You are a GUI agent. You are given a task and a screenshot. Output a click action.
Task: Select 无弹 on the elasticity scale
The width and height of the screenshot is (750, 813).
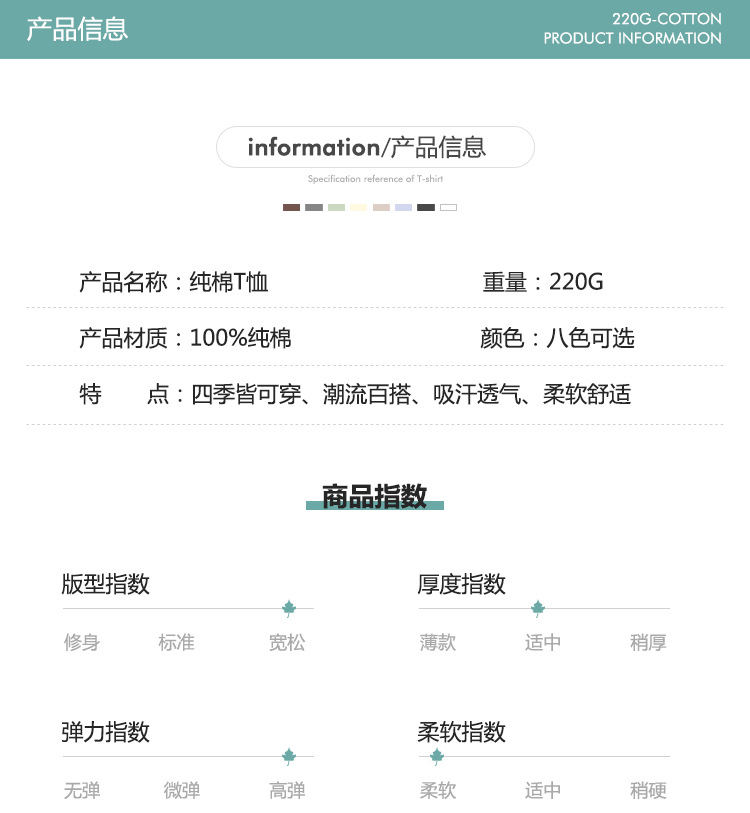pyautogui.click(x=81, y=791)
